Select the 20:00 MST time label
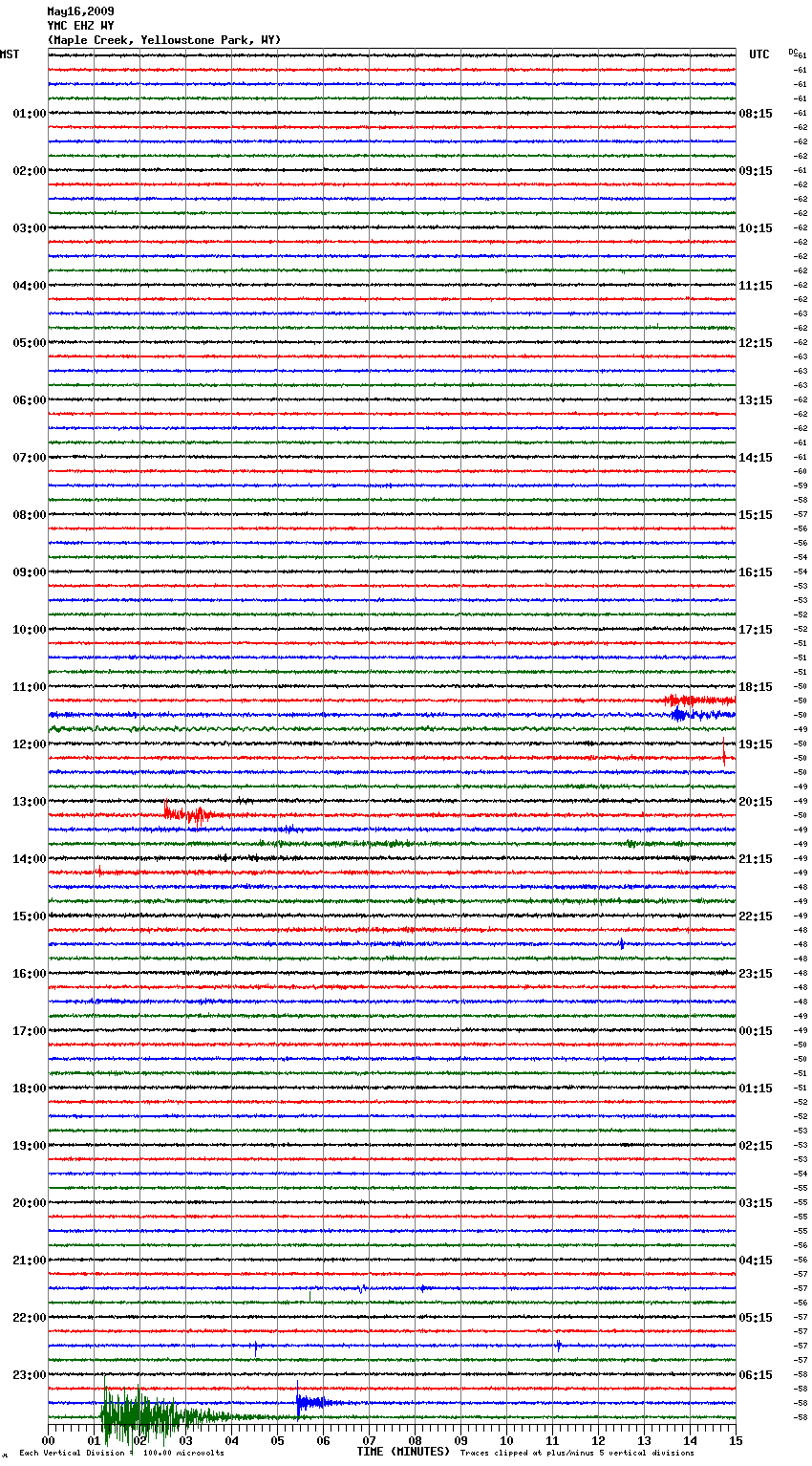The width and height of the screenshot is (812, 1466). [30, 1203]
